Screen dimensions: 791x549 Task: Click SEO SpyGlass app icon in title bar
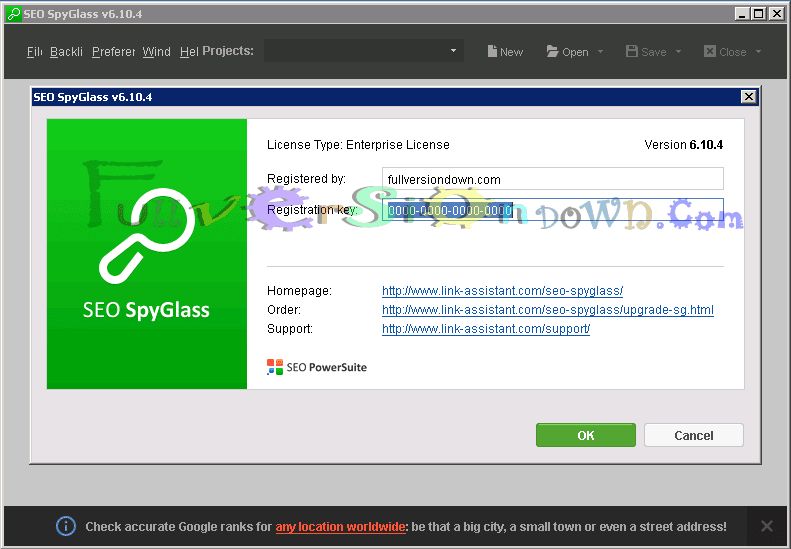14,14
